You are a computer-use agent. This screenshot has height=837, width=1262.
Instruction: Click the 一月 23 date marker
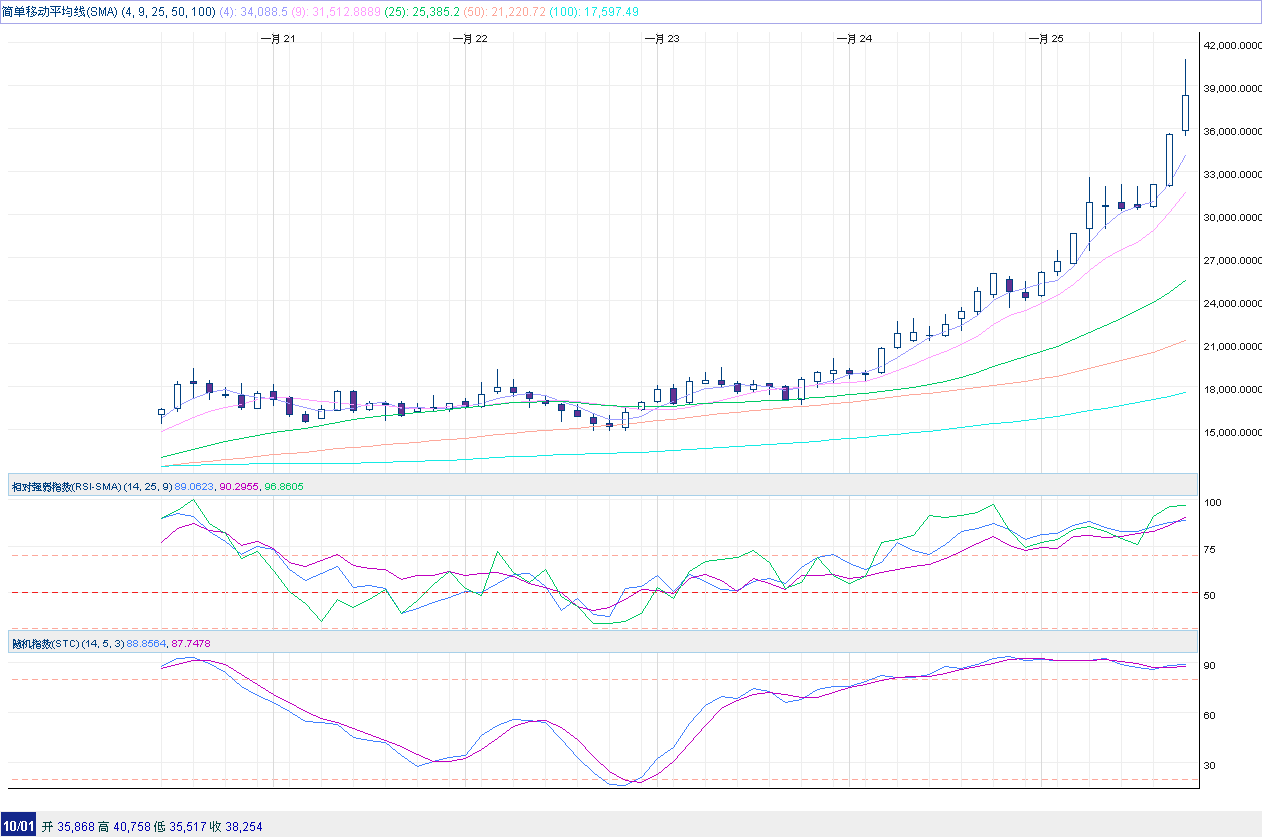click(661, 39)
